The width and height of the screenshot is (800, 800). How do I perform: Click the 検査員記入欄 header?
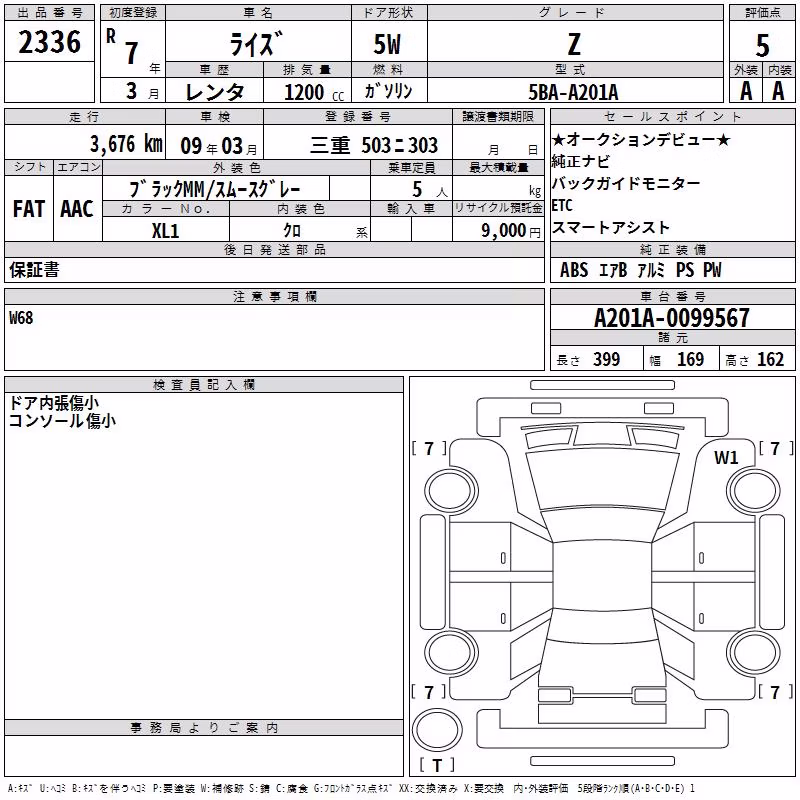click(x=204, y=385)
